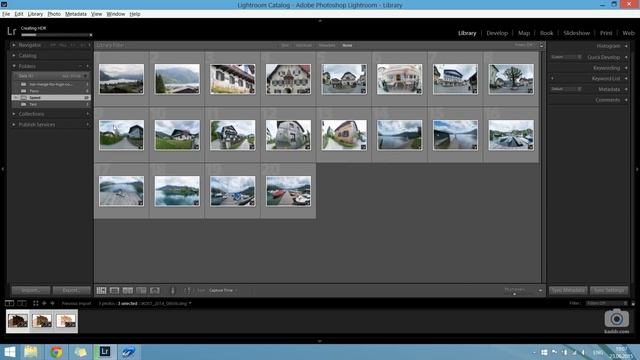640x360 pixels.
Task: Switch to the Map module
Action: tap(524, 33)
